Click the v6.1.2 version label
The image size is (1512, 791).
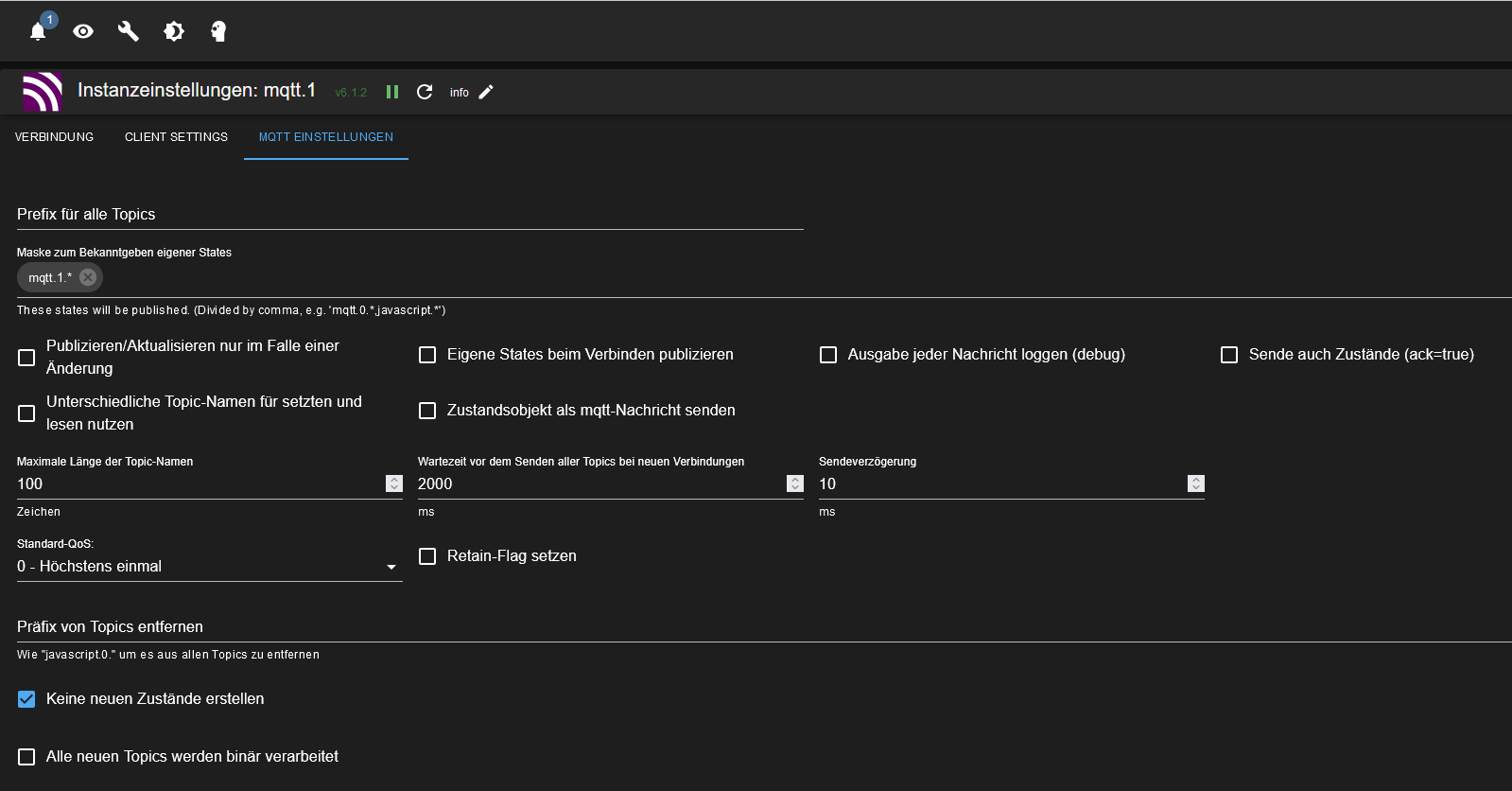(351, 93)
